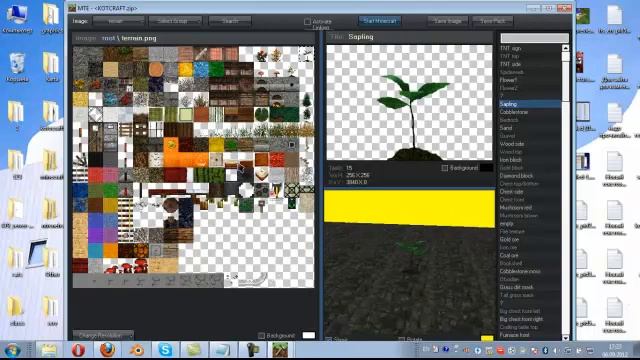Select Furnace front in tile list
This screenshot has height=360, width=640.
(x=530, y=335)
